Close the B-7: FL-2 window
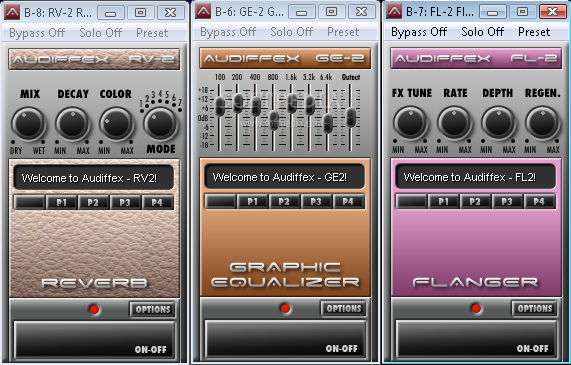This screenshot has width=571, height=365. coord(552,12)
